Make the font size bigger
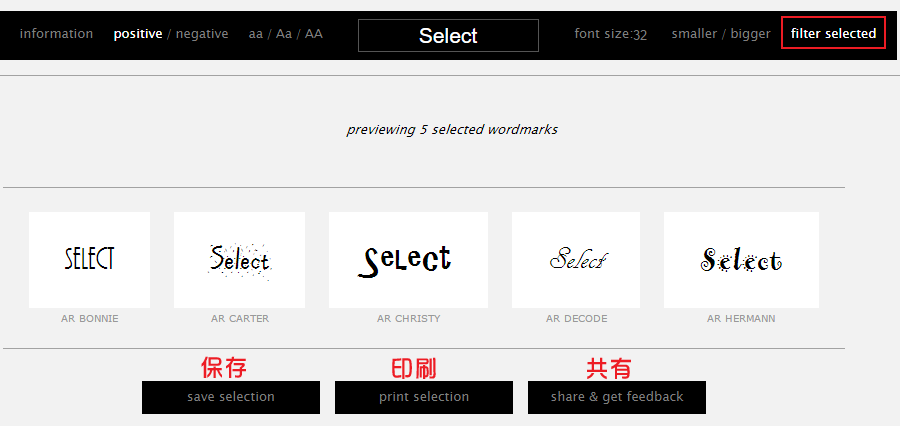This screenshot has width=900, height=426. pos(750,34)
